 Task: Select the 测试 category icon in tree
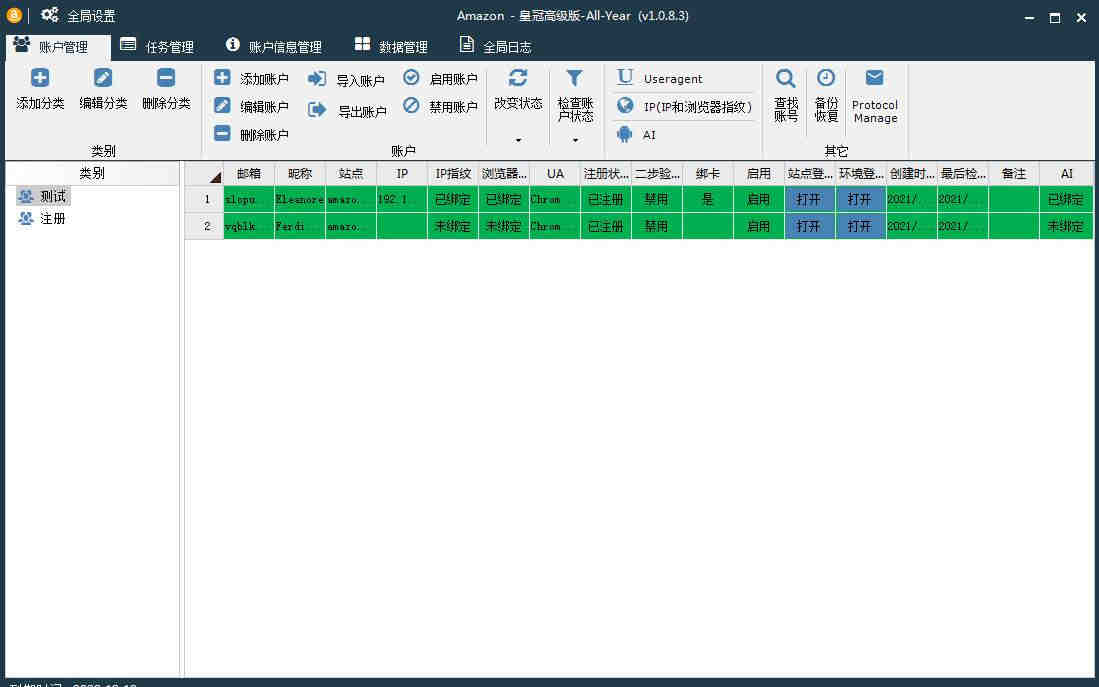pos(26,197)
